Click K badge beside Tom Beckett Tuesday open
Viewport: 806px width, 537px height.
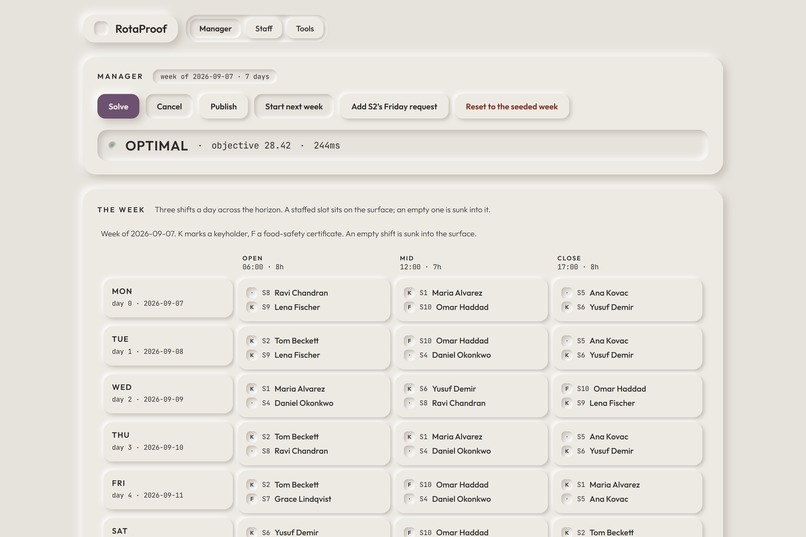point(251,341)
